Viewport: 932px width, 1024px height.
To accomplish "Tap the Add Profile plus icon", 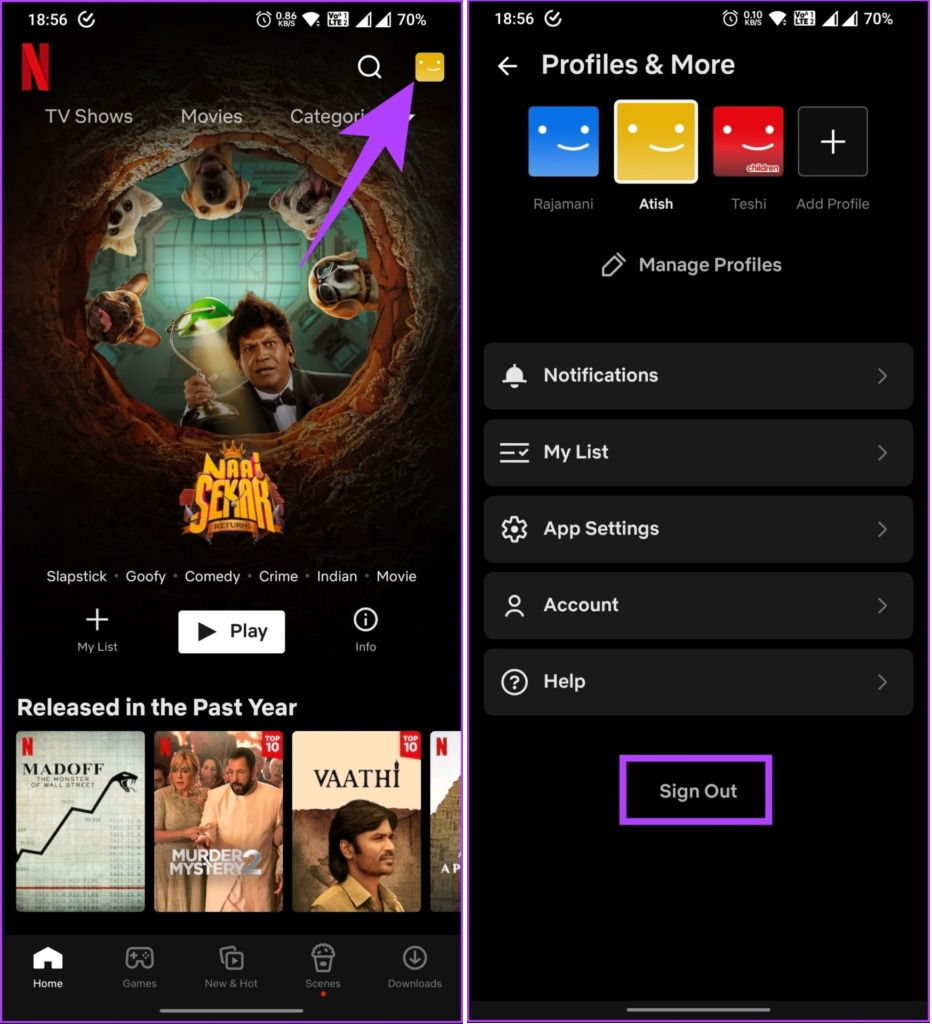I will pos(833,142).
